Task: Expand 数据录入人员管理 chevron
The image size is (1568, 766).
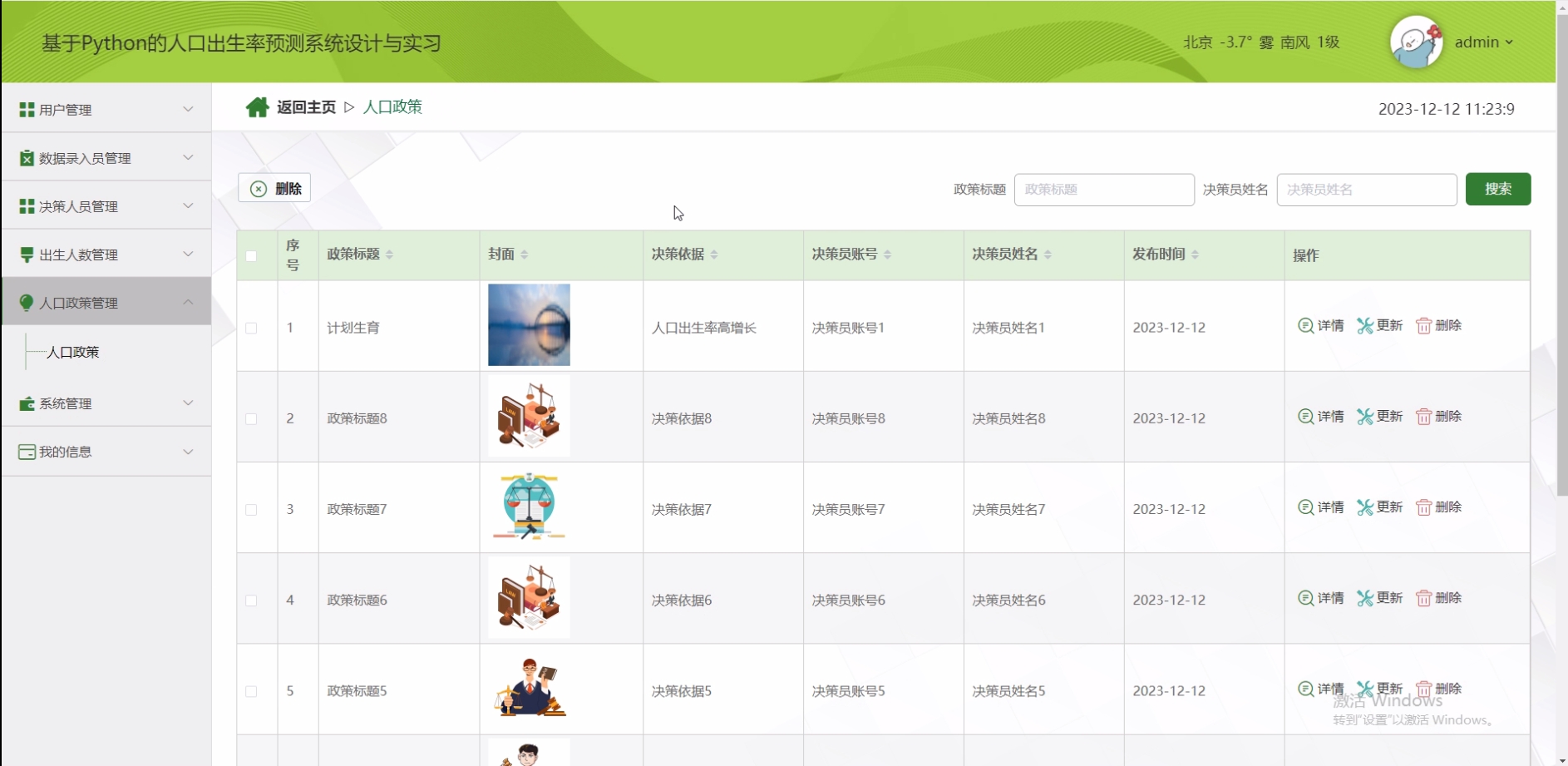Action: tap(188, 157)
